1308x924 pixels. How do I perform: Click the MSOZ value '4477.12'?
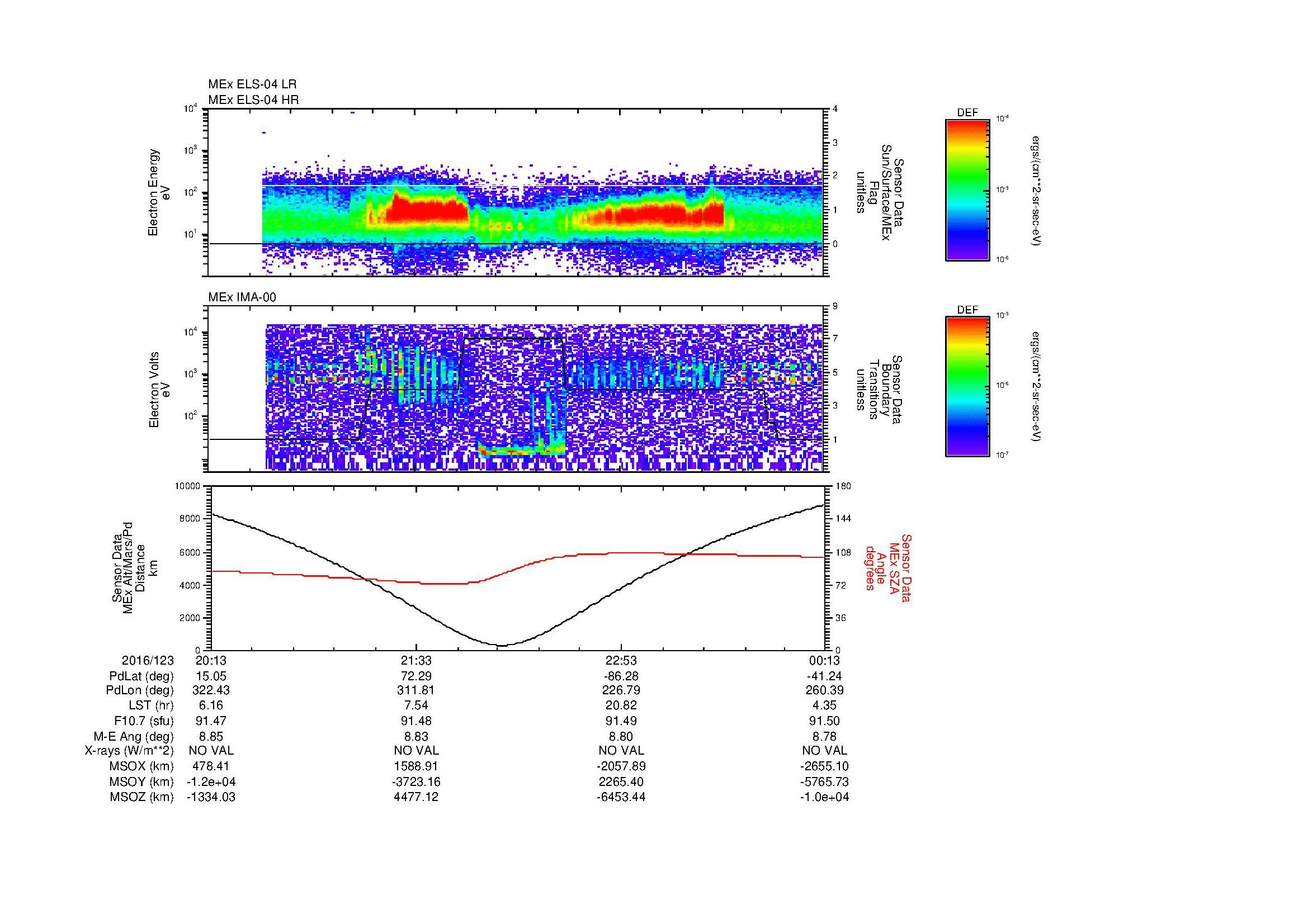(x=417, y=797)
